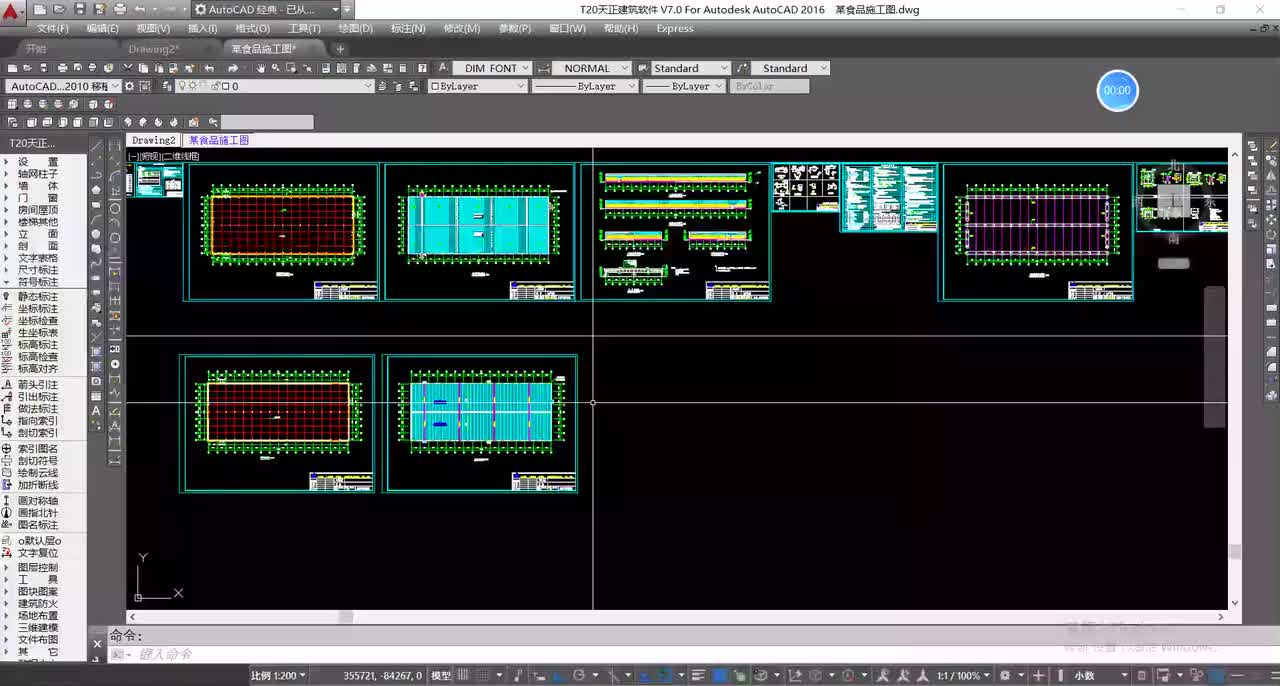The height and width of the screenshot is (686, 1280).
Task: Click the ViewCube 南 direction label
Action: (1173, 239)
